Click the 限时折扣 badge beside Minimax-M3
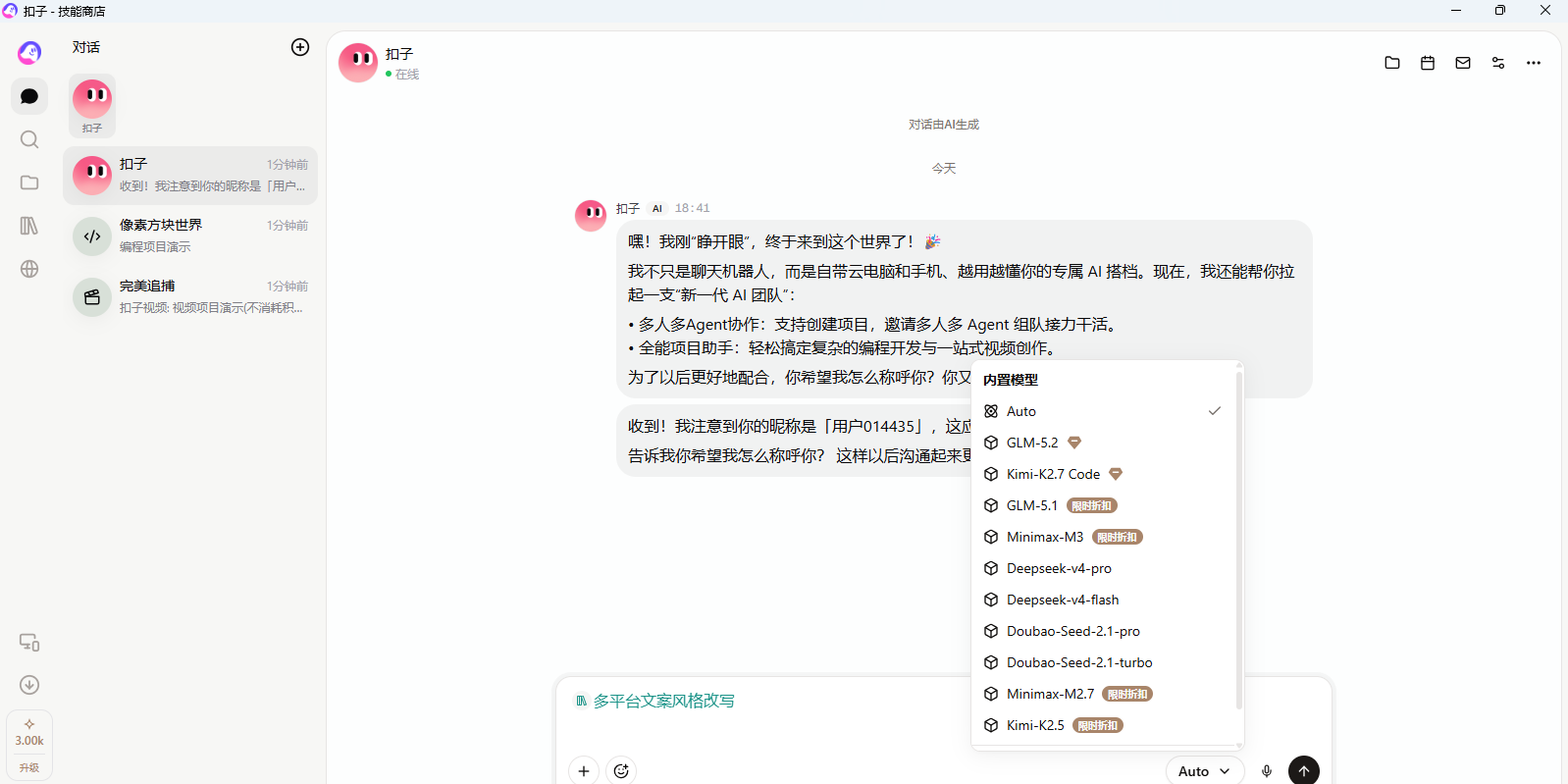Screen dimensions: 1568x784 (1118, 537)
